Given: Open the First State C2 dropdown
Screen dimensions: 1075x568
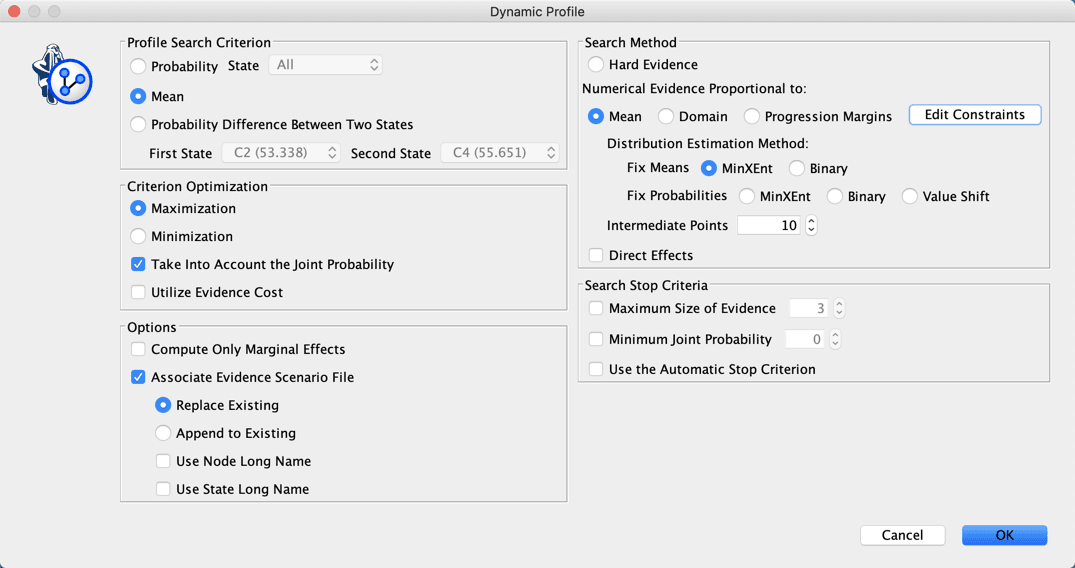Looking at the screenshot, I should [280, 153].
